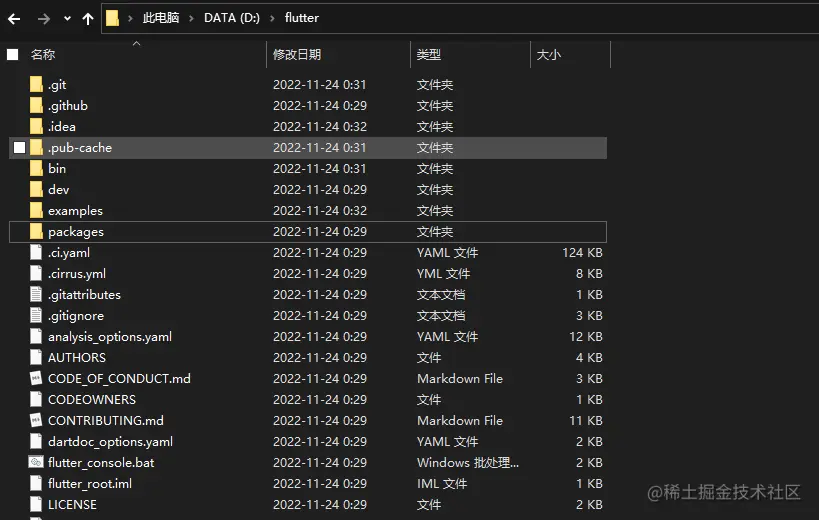This screenshot has width=819, height=520.
Task: Select the .idea folder icon
Action: (36, 126)
